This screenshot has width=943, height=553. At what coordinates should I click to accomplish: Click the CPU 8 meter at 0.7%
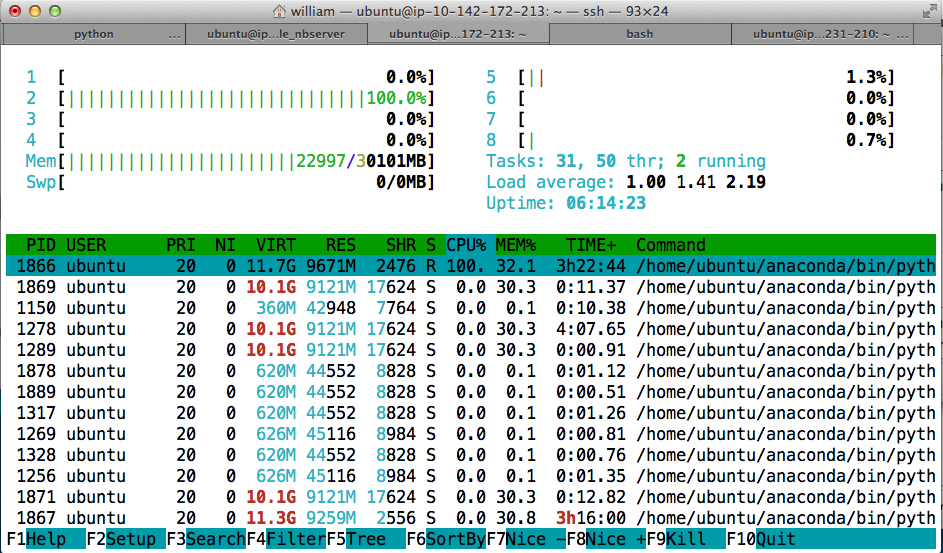(x=691, y=140)
